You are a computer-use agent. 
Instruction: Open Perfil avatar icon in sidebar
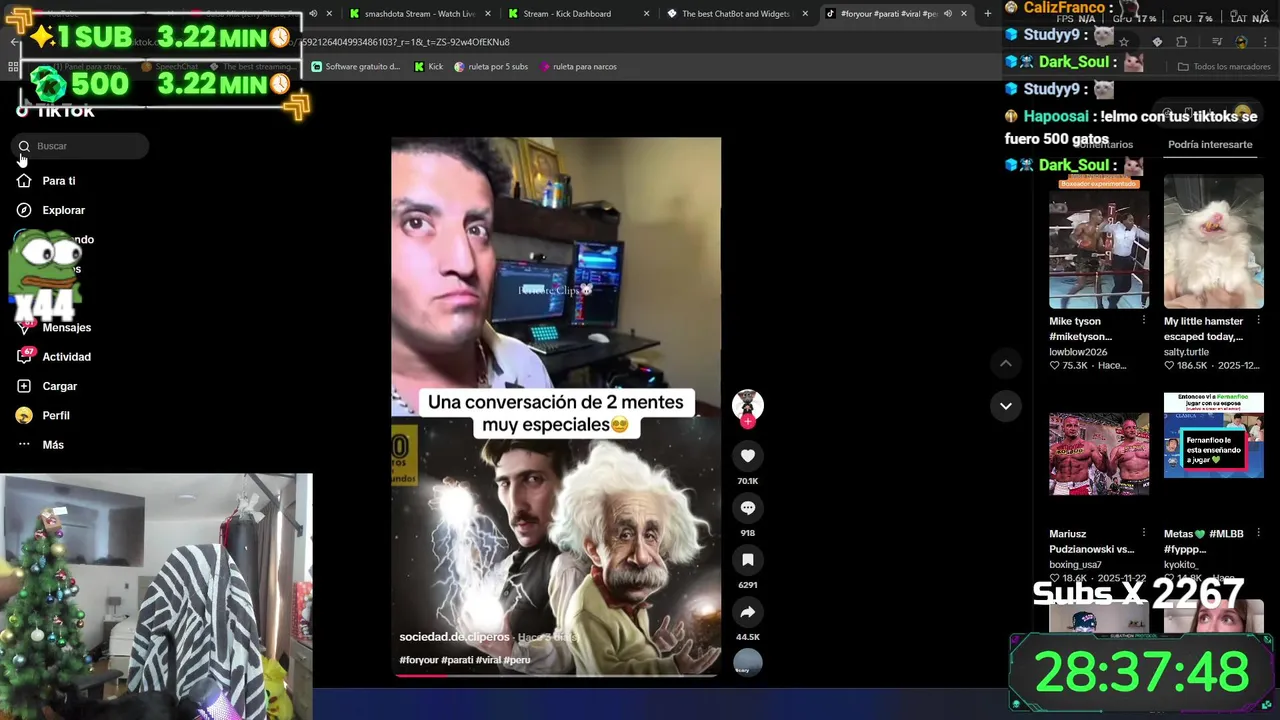(x=24, y=415)
